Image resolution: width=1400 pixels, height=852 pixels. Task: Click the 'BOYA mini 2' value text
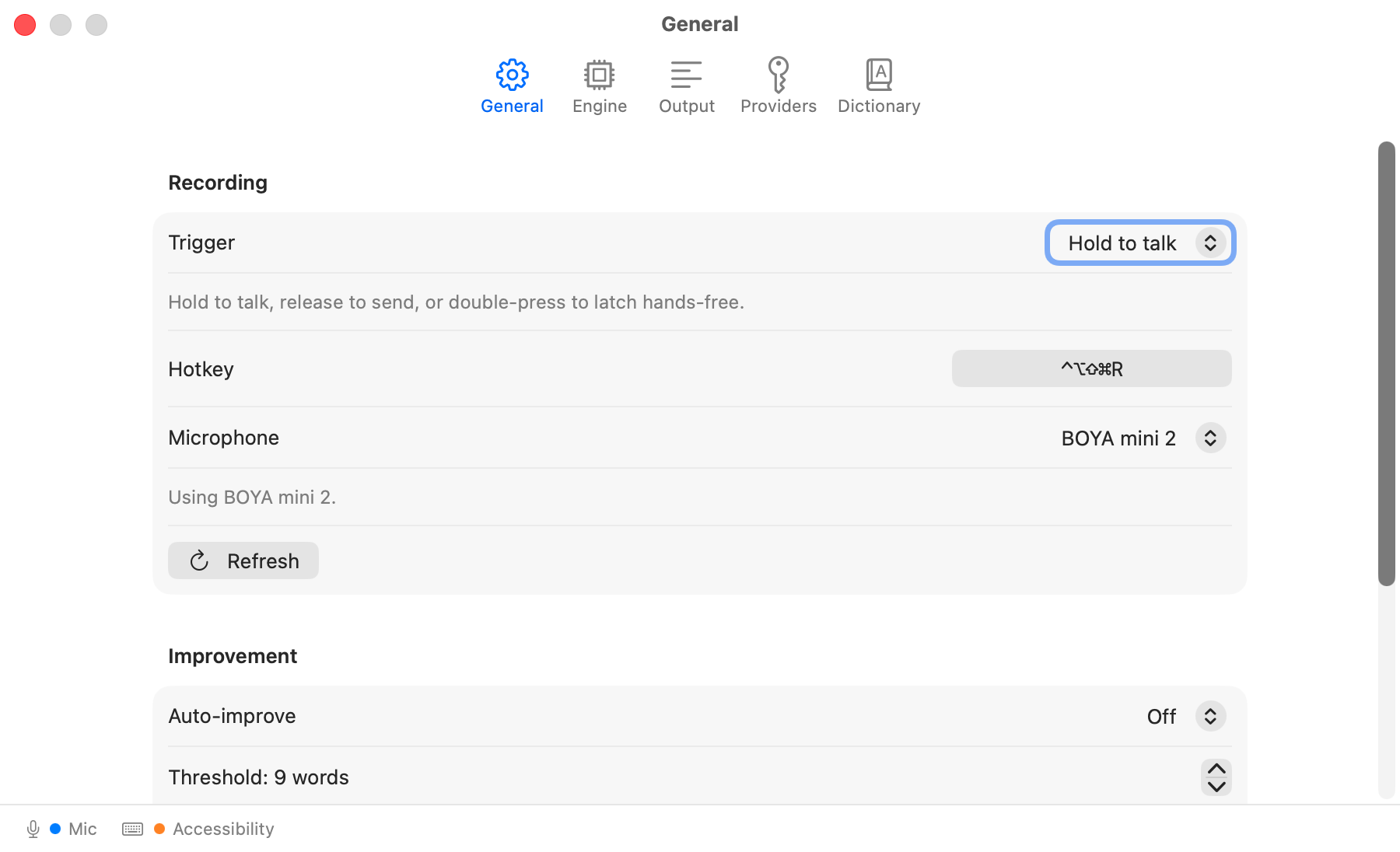tap(1118, 438)
